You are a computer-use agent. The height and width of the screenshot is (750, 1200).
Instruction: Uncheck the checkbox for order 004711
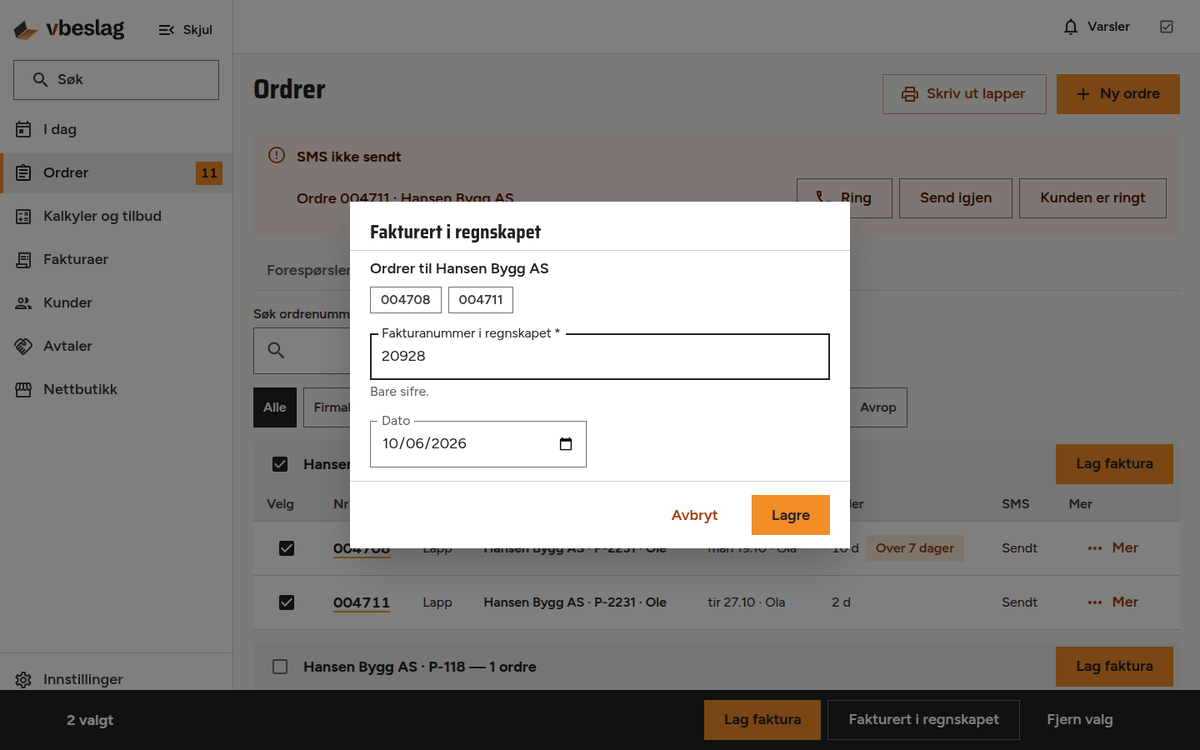click(286, 602)
